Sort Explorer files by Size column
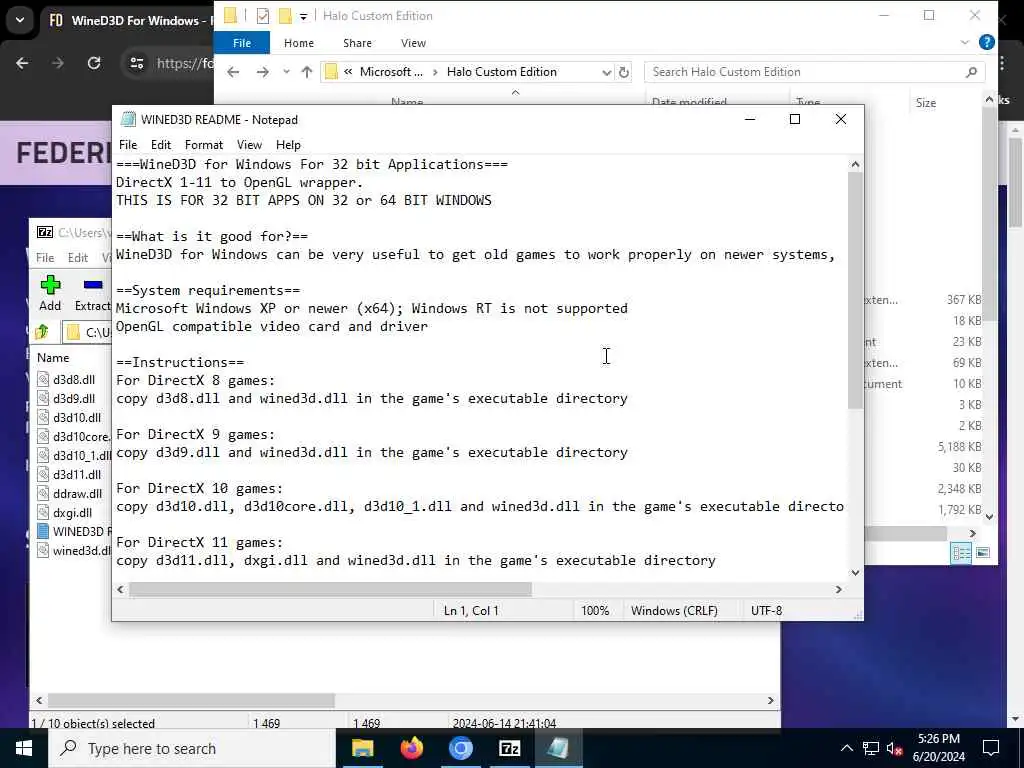 click(x=925, y=103)
